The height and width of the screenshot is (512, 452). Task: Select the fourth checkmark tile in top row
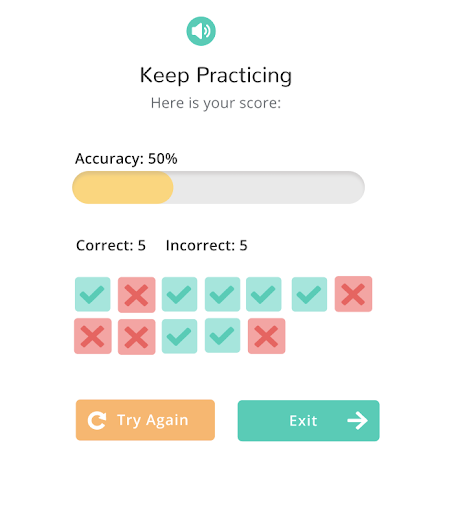[x=222, y=294]
